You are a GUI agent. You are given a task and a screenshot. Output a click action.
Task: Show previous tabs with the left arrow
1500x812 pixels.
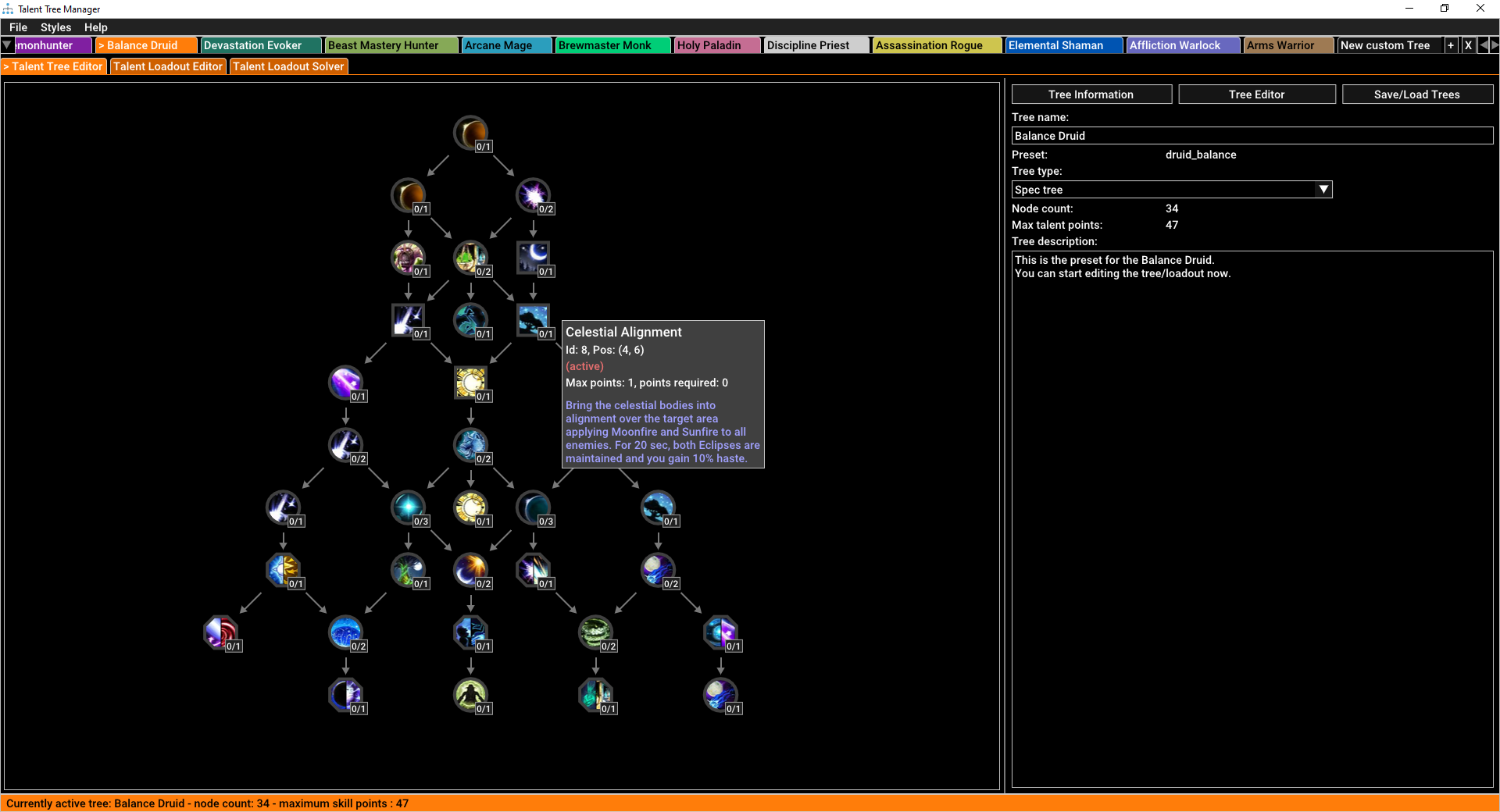(x=1484, y=45)
